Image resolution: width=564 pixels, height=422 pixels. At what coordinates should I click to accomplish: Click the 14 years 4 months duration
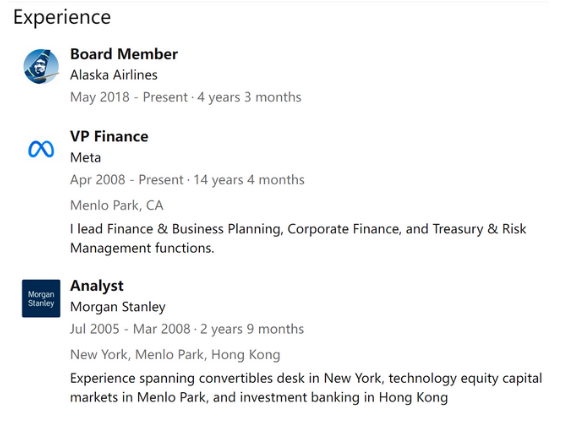pyautogui.click(x=249, y=180)
